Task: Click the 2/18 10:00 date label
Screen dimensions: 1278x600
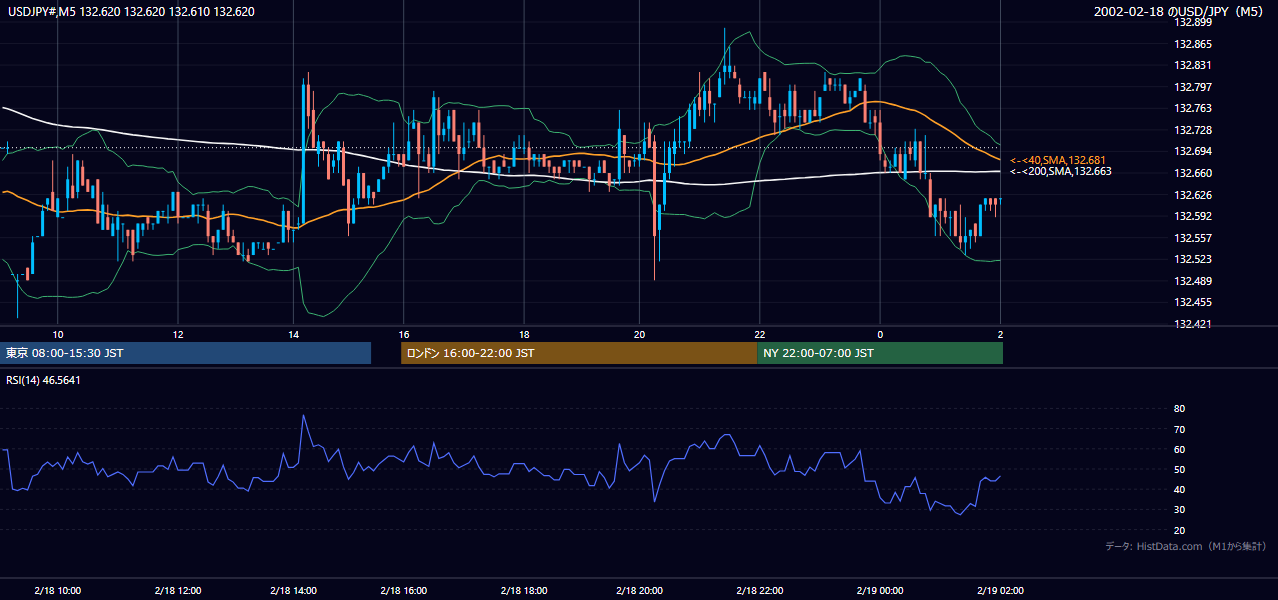Action: tap(58, 590)
